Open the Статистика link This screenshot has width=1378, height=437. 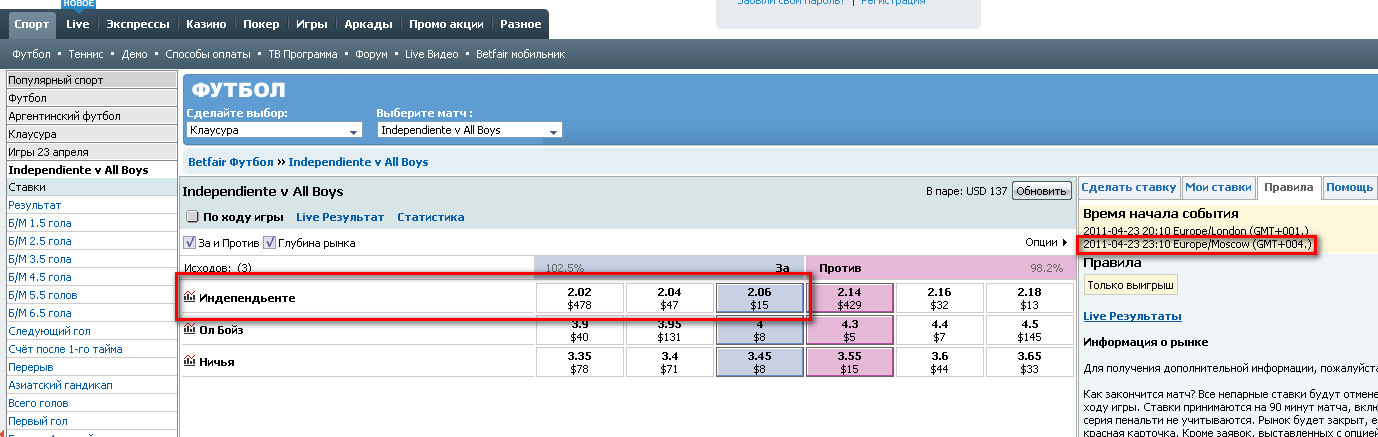click(x=430, y=217)
